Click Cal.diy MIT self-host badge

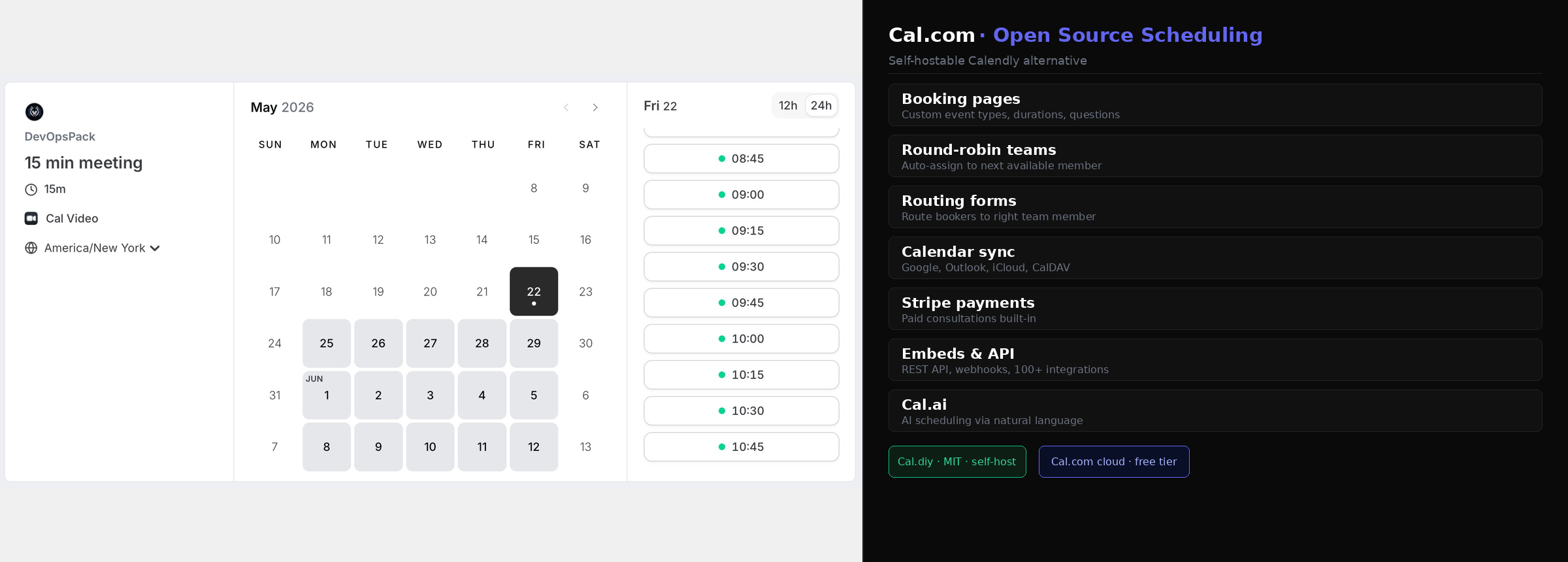957,462
